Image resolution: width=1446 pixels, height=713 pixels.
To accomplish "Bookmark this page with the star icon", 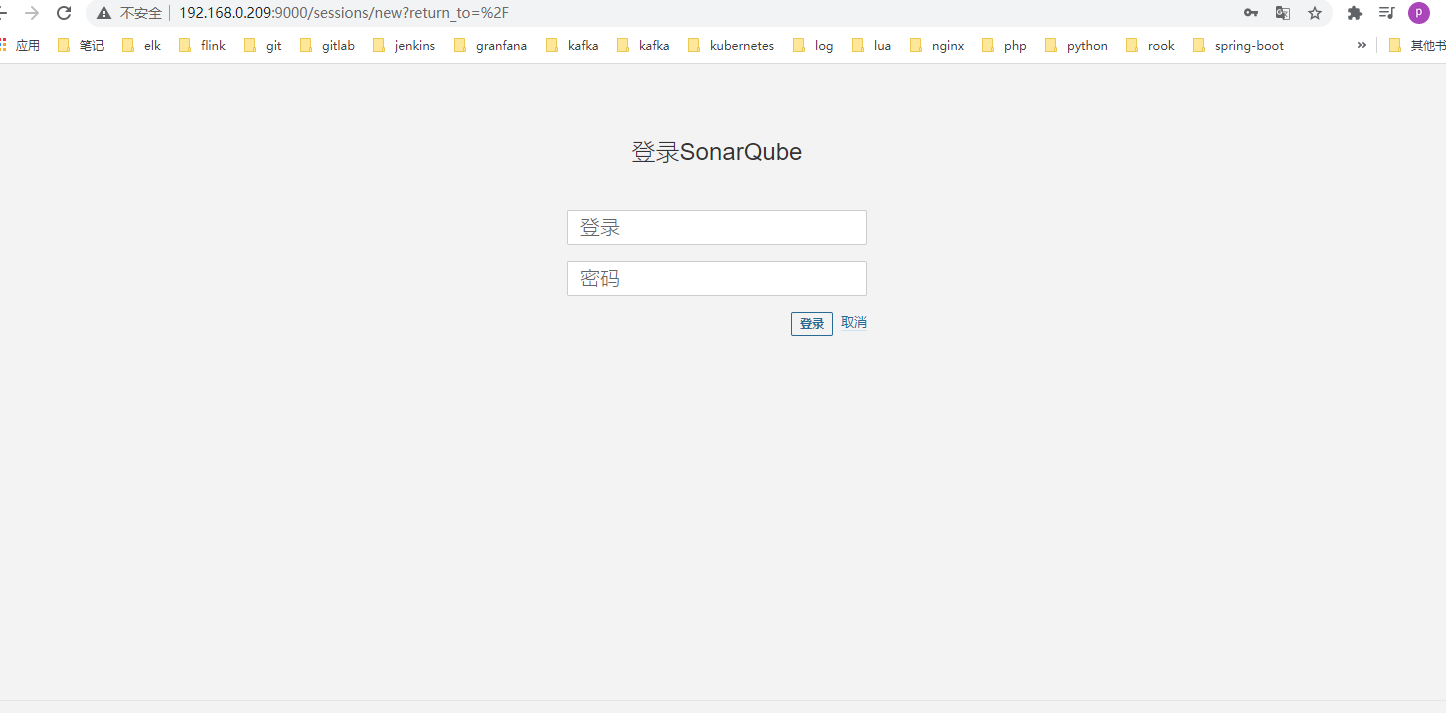I will (1315, 13).
